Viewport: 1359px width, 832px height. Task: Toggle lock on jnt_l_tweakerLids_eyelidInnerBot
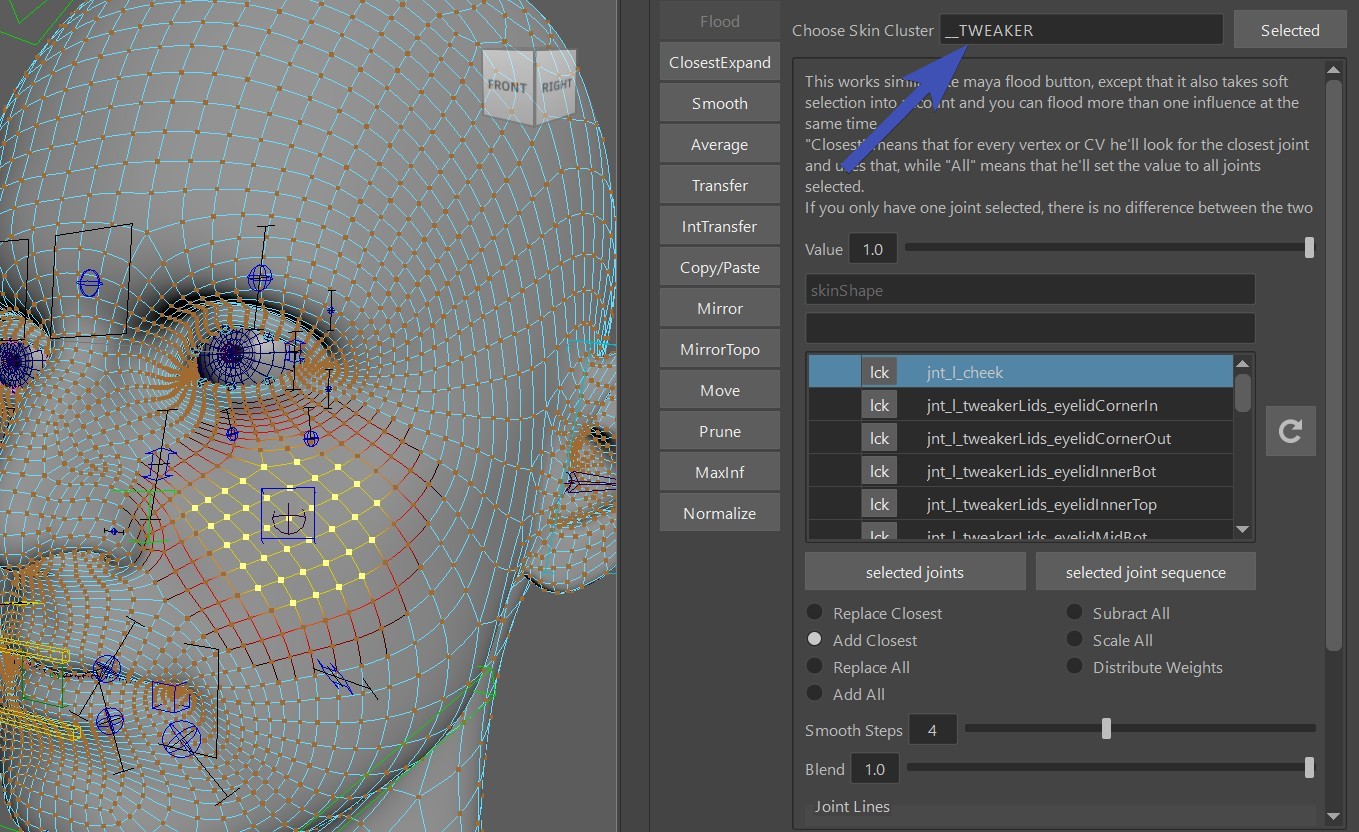879,471
